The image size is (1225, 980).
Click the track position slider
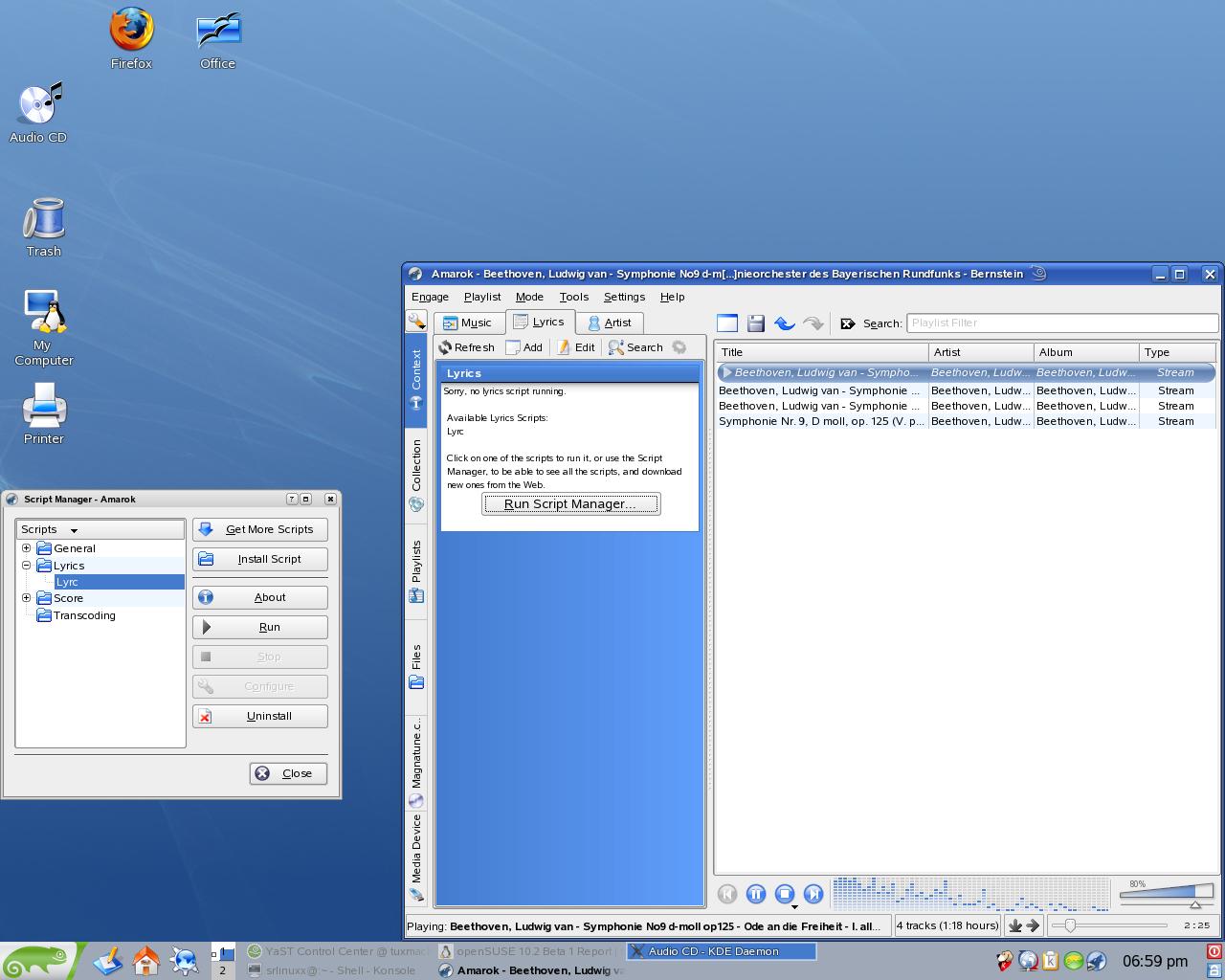(x=1109, y=925)
